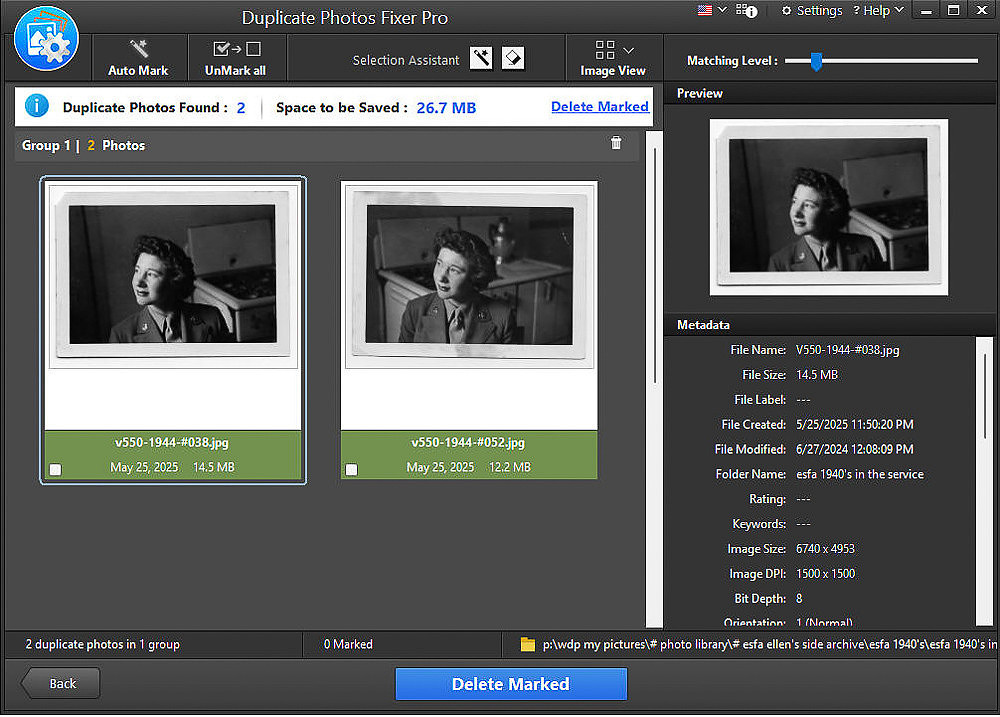Viewport: 1000px width, 717px height.
Task: Click the Duplicate Photos Fixer Pro logo
Action: point(46,38)
